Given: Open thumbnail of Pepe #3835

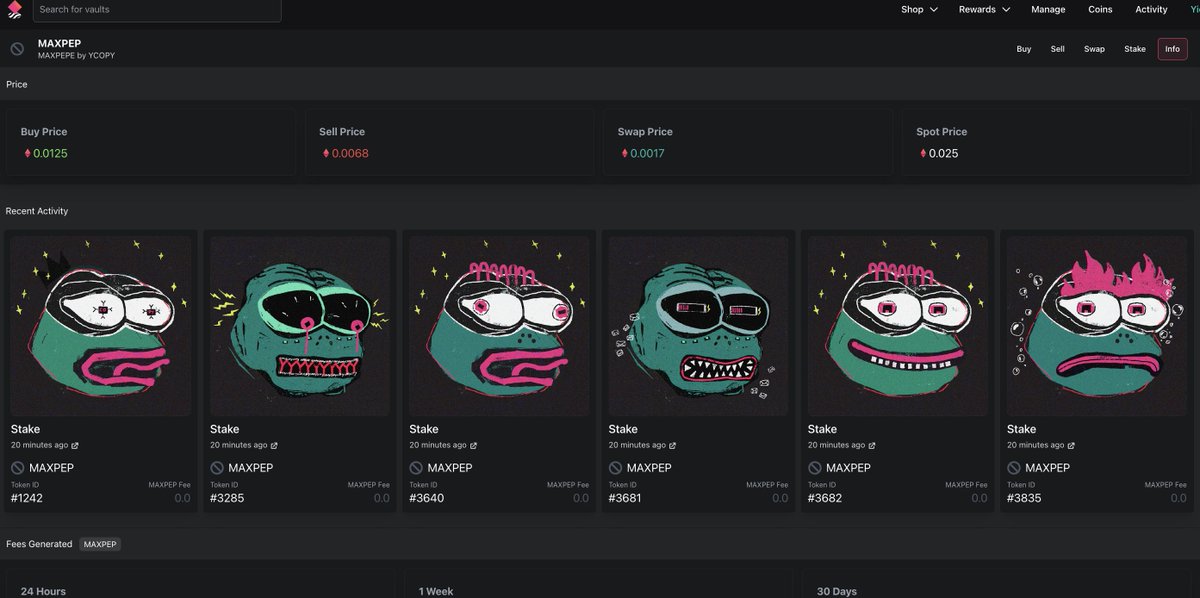Looking at the screenshot, I should [1097, 325].
